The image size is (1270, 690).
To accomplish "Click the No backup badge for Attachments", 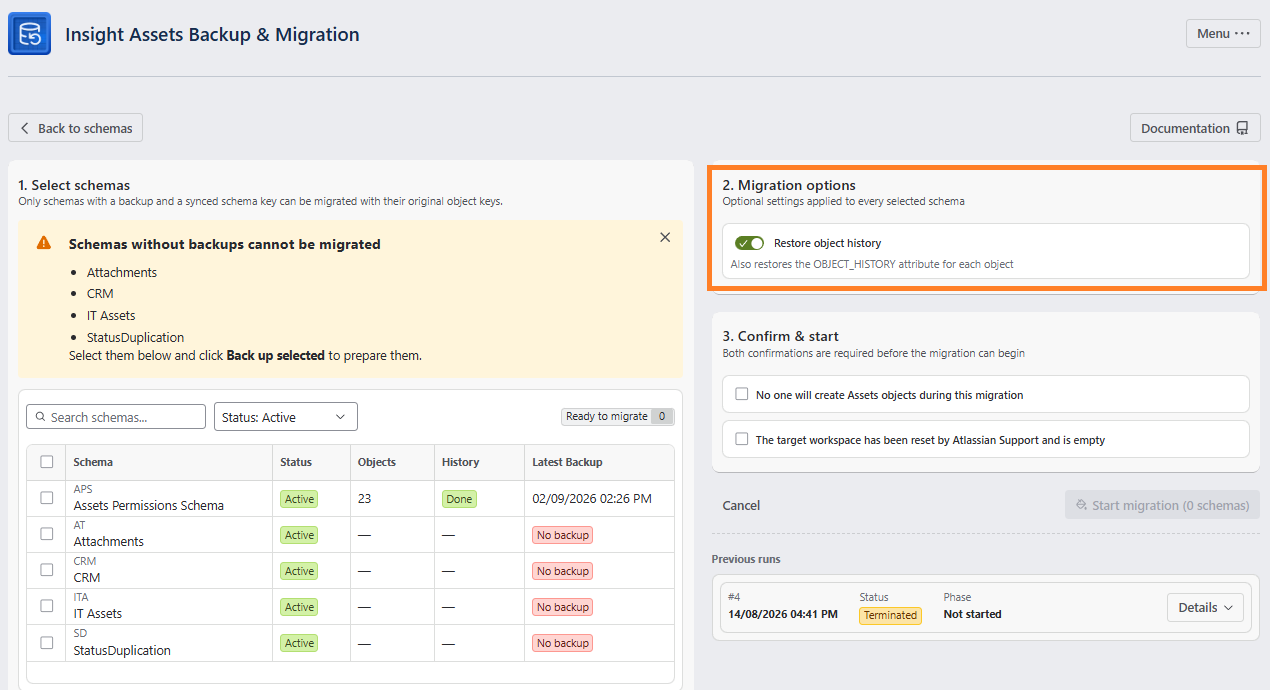I will 563,535.
